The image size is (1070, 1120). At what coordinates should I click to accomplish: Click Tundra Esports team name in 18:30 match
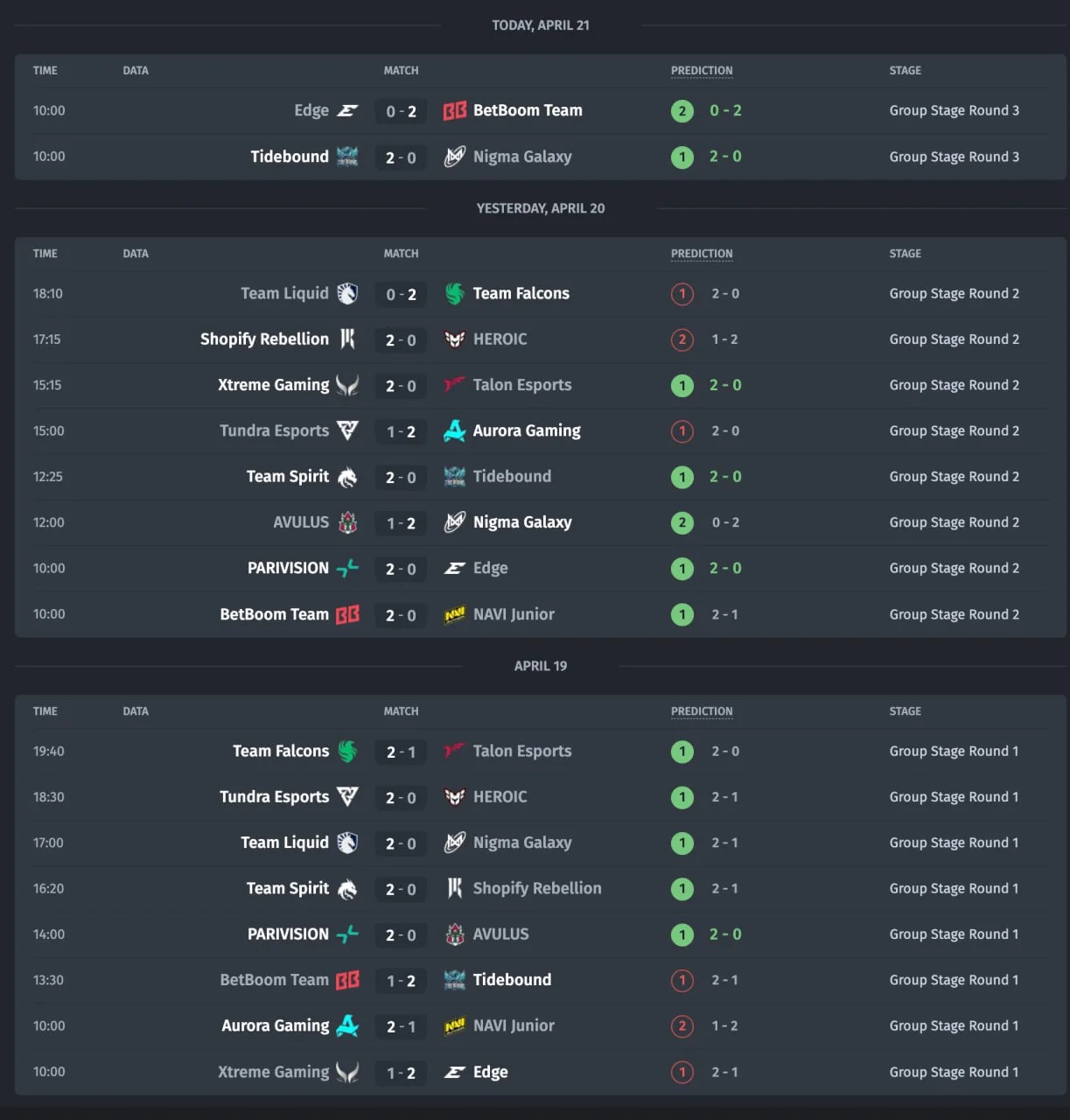click(274, 797)
